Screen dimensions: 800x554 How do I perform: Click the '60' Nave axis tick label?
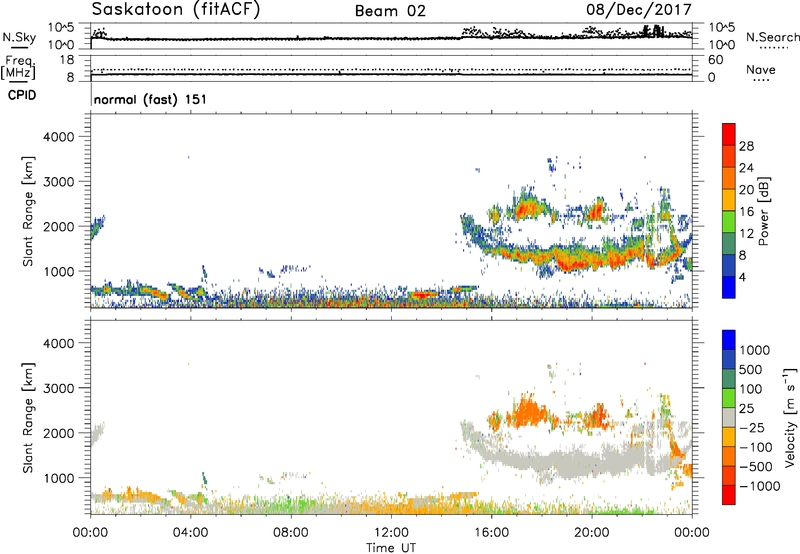[715, 60]
